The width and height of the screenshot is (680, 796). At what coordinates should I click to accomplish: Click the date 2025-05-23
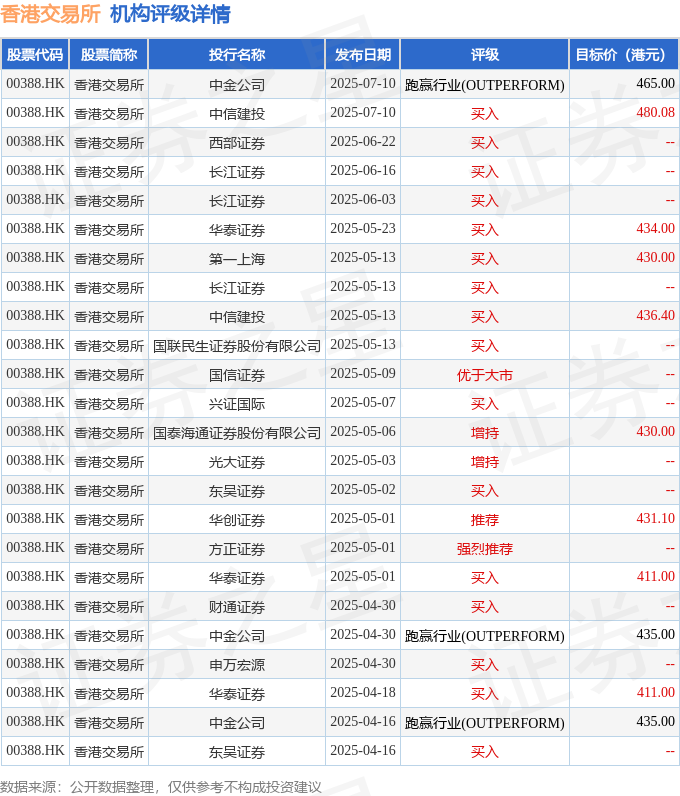pos(363,228)
